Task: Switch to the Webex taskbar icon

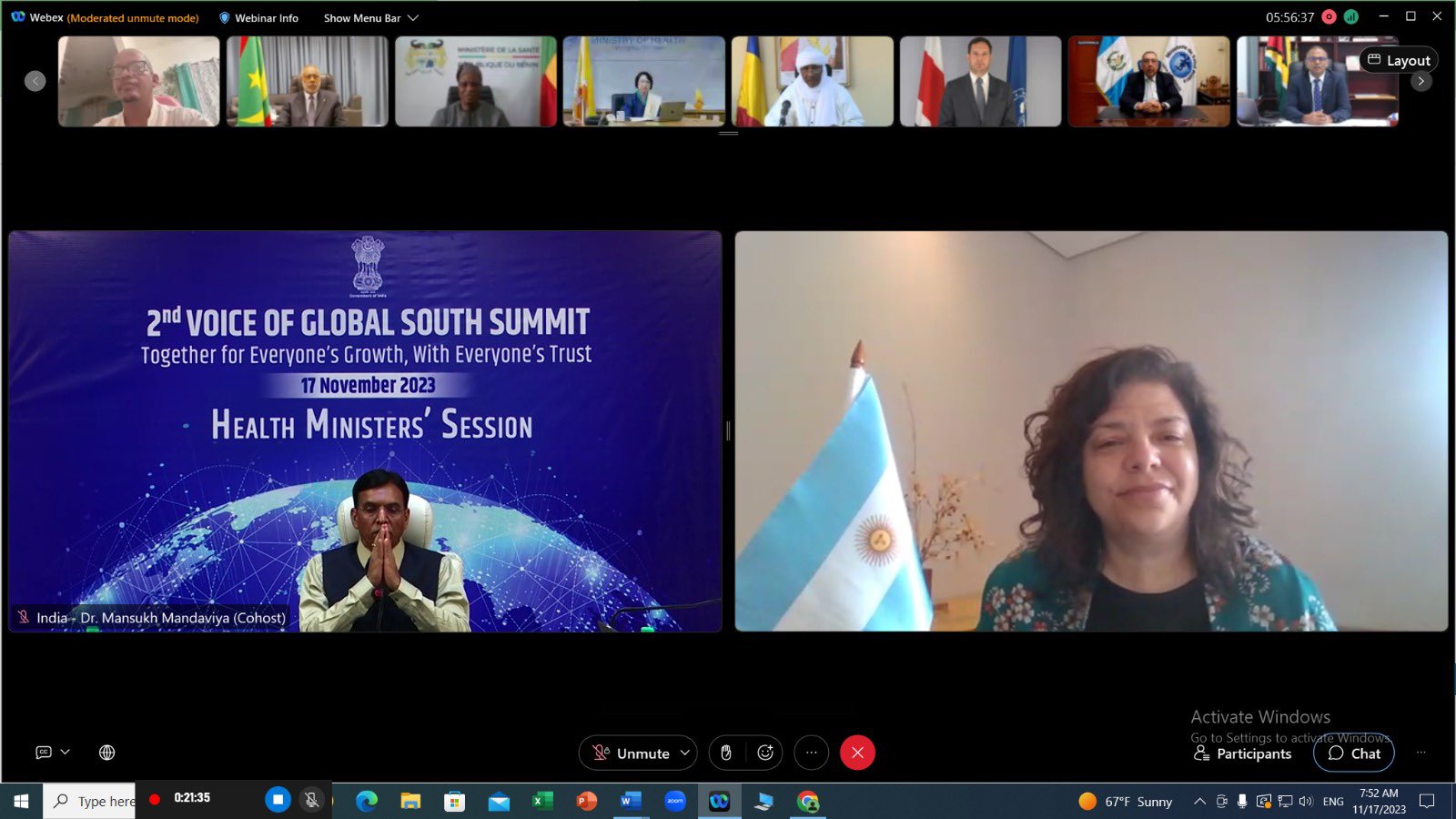Action: tap(719, 801)
